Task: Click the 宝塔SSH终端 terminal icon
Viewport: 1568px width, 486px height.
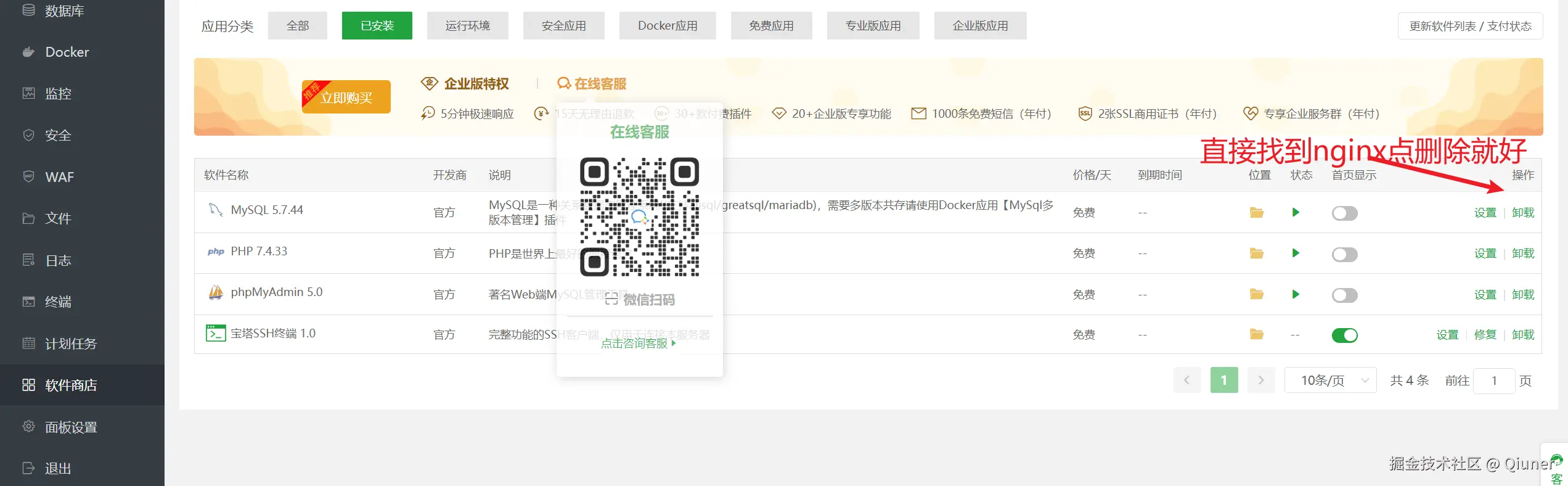Action: [x=216, y=333]
